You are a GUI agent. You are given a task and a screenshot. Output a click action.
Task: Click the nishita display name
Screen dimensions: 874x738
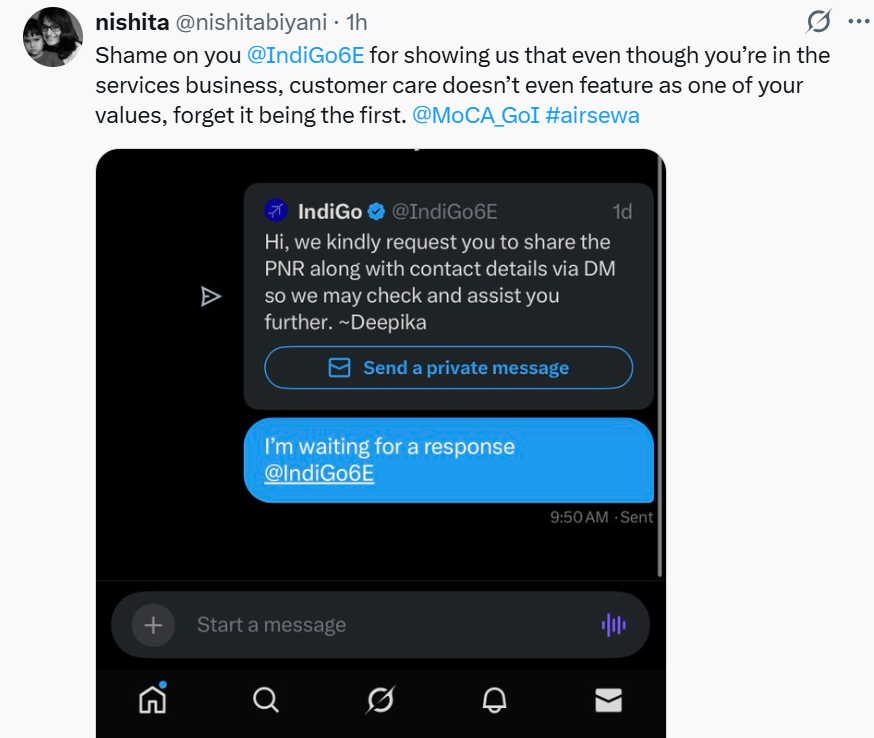click(x=132, y=22)
